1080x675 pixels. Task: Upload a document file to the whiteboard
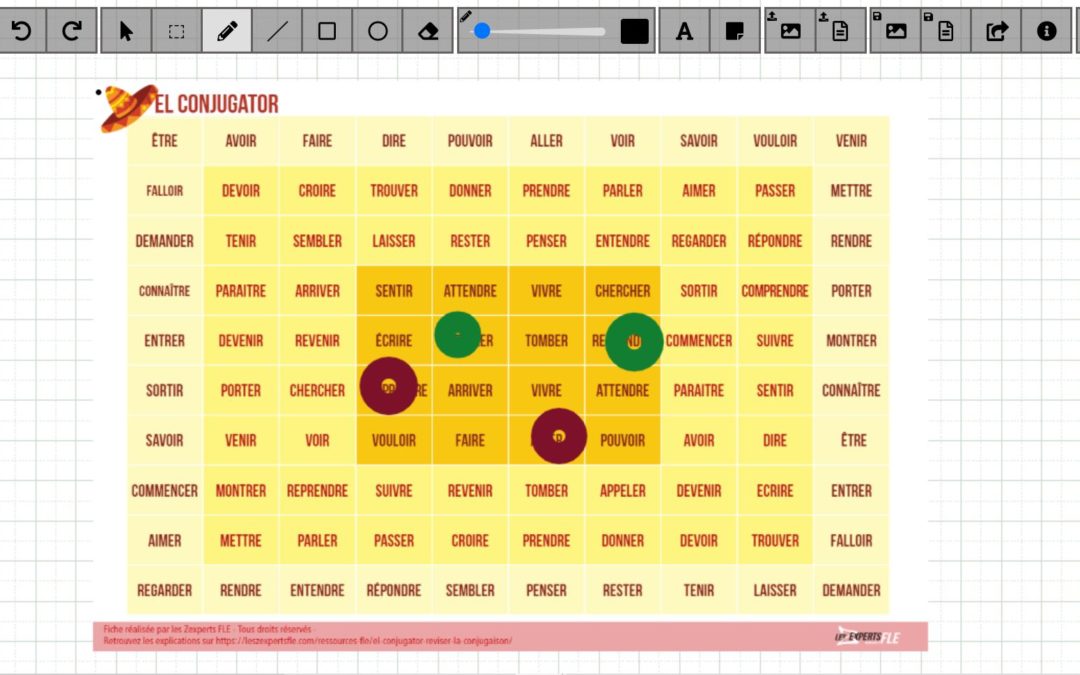(840, 31)
